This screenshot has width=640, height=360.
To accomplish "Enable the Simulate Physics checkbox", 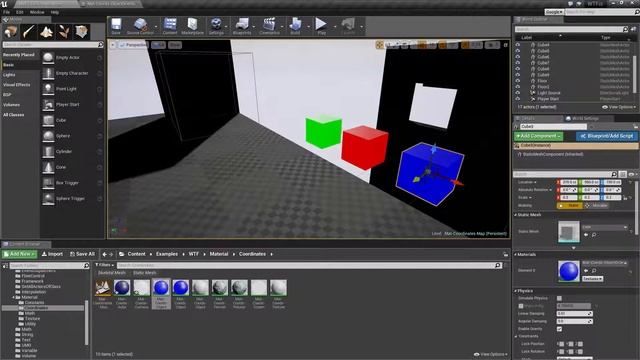I will pos(559,298).
